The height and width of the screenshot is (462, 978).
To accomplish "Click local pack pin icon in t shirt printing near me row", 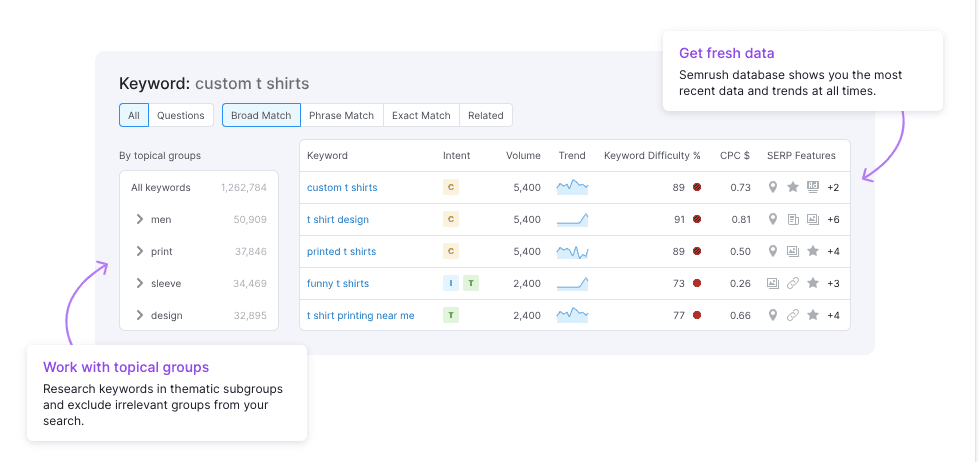I will pos(772,315).
